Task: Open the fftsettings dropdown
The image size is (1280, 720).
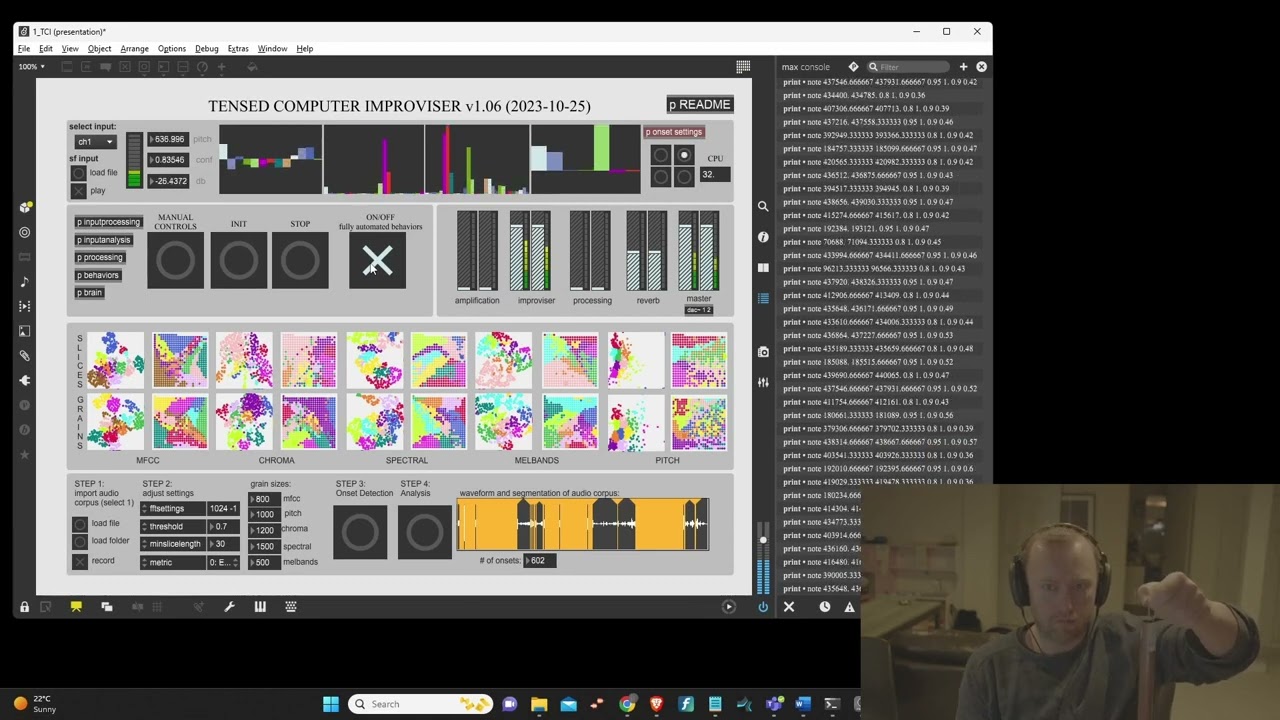Action: pyautogui.click(x=172, y=508)
